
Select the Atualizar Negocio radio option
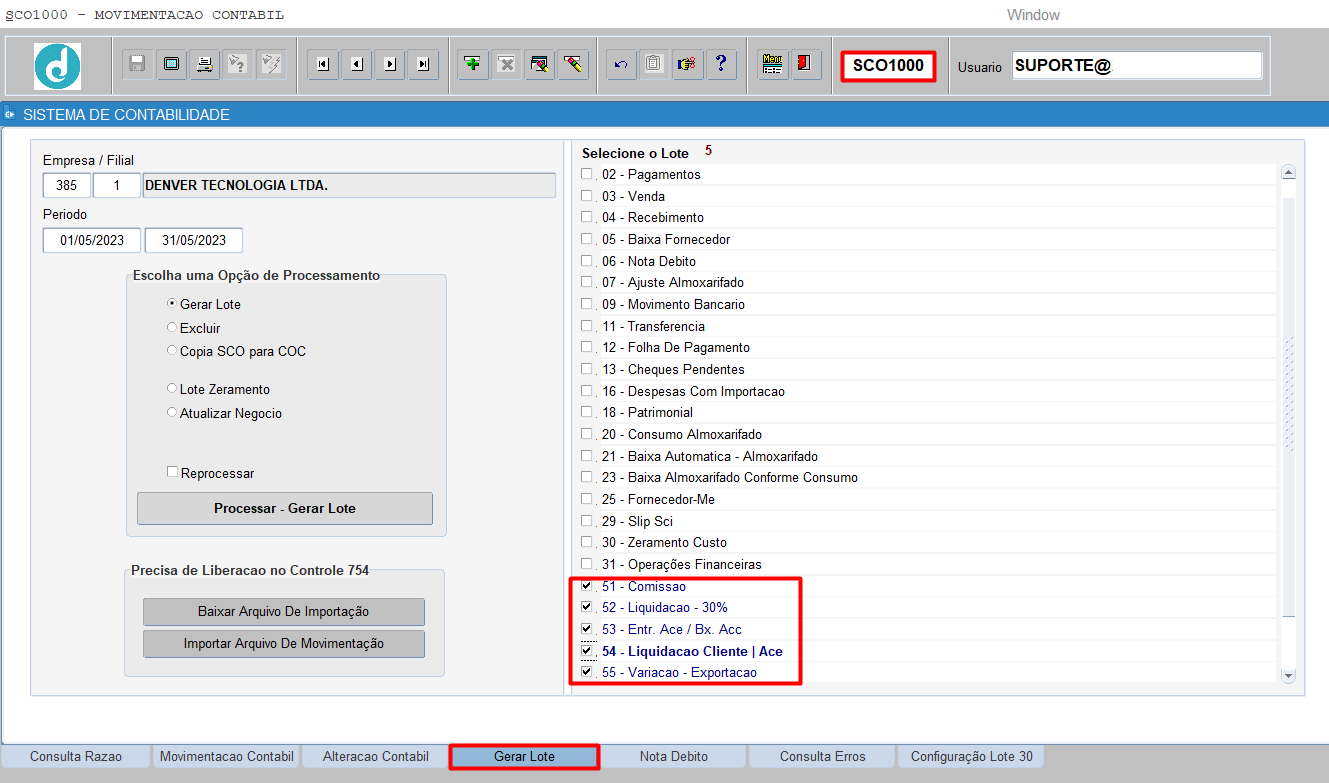pos(172,413)
